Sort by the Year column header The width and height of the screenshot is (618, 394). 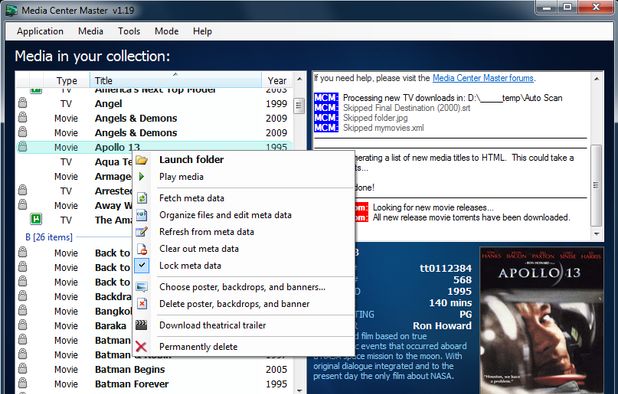point(277,80)
